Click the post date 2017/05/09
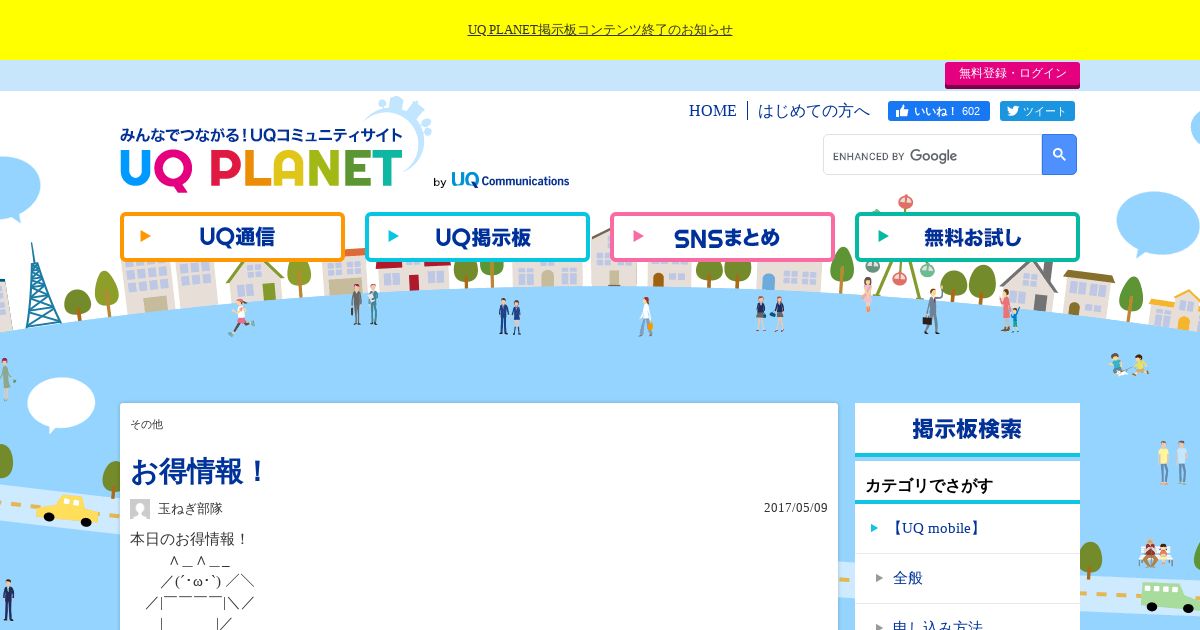Viewport: 1200px width, 630px height. [x=796, y=508]
